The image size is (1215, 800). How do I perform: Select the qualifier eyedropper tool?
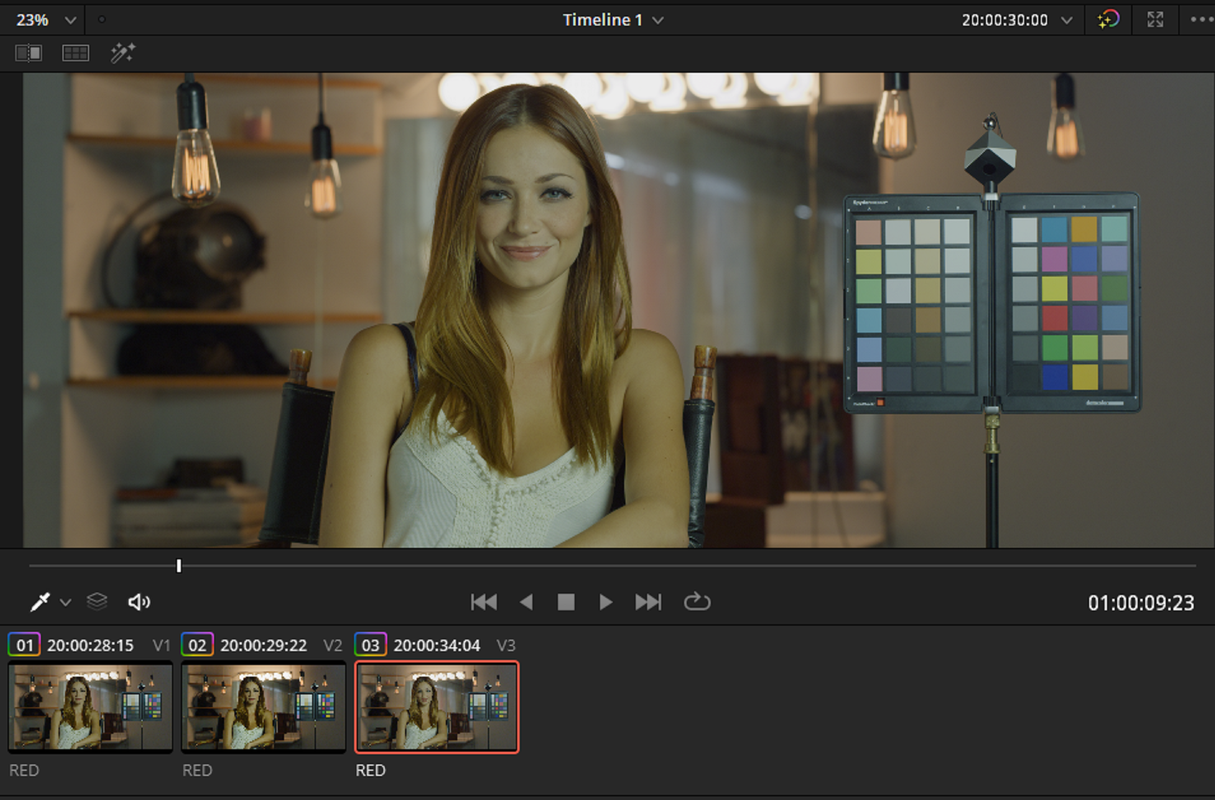40,601
